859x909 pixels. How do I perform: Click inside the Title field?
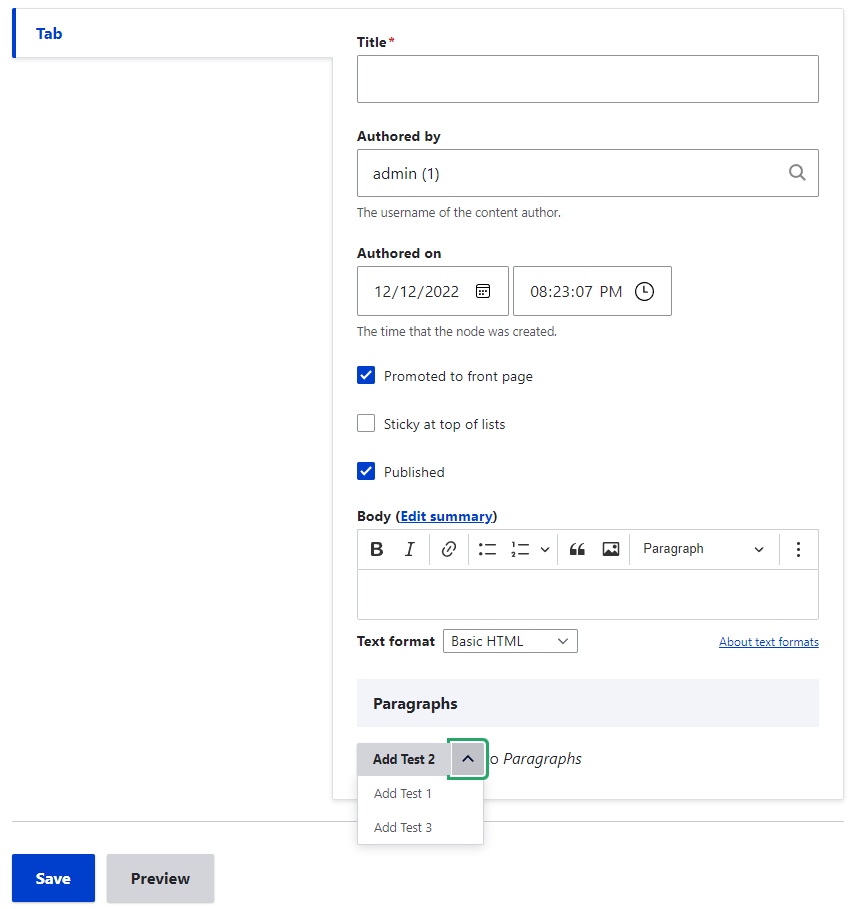tap(587, 79)
